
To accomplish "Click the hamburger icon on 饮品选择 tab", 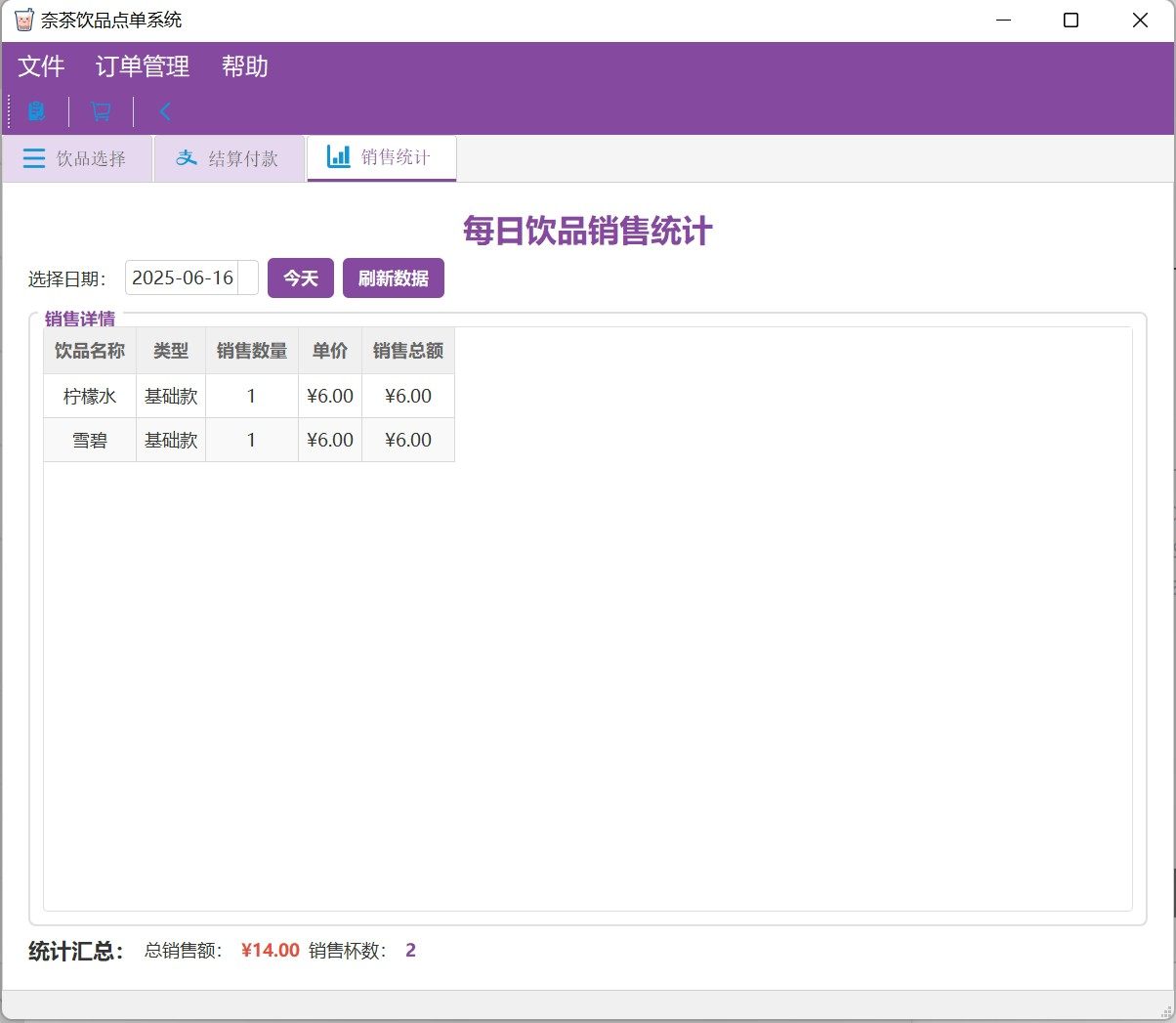I will (34, 158).
